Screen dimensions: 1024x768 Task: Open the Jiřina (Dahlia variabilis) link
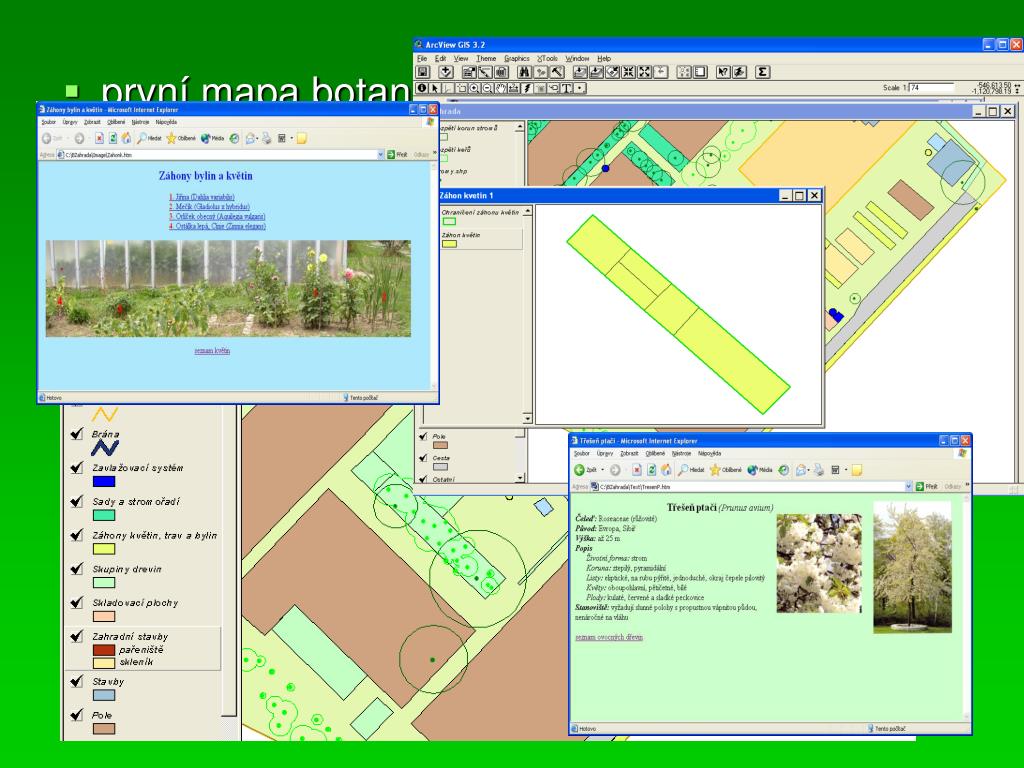(x=202, y=197)
